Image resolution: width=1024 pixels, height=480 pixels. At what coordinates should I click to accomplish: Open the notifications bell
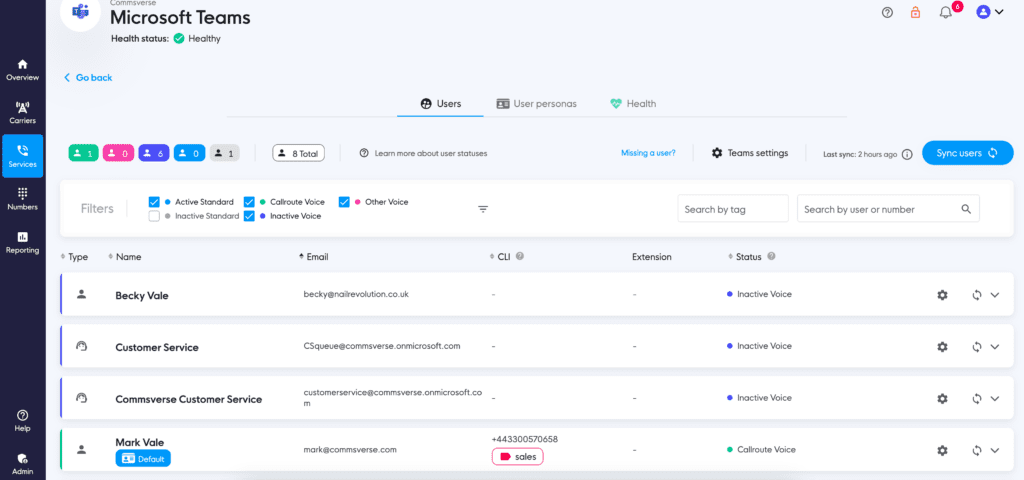pyautogui.click(x=945, y=12)
